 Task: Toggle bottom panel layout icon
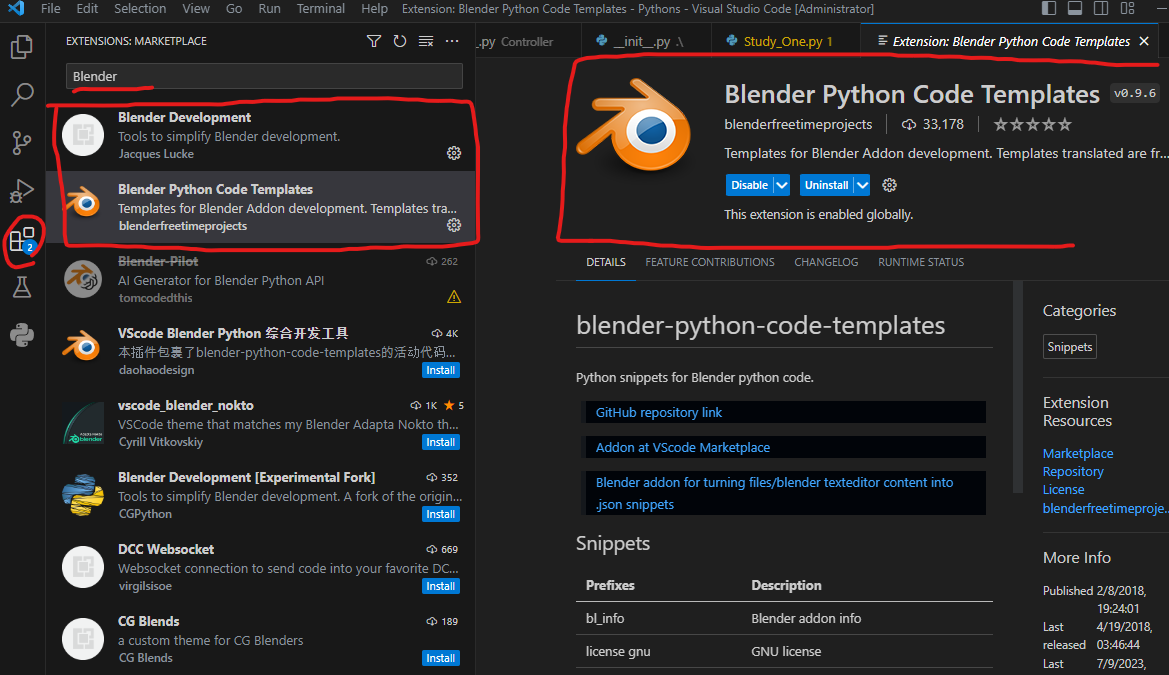[x=1074, y=8]
